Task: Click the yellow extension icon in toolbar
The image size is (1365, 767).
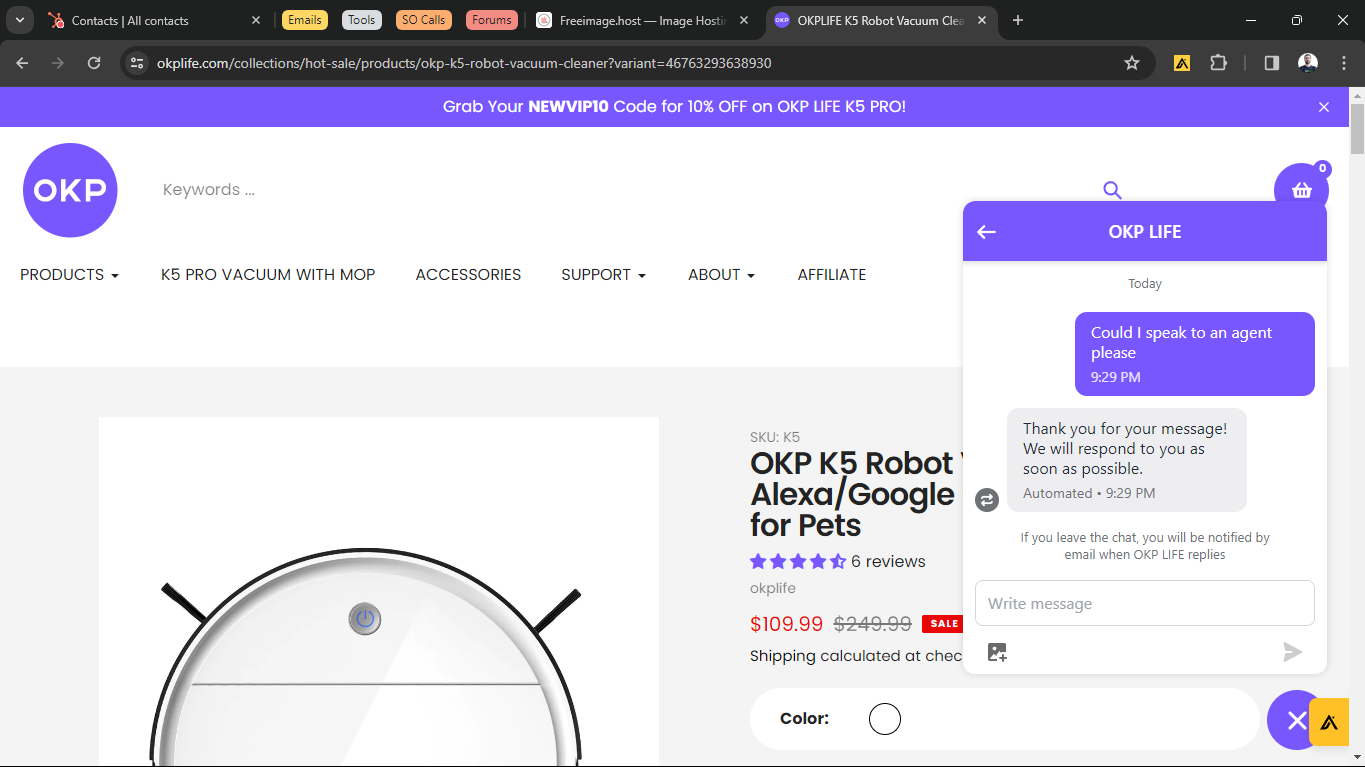Action: click(x=1182, y=63)
